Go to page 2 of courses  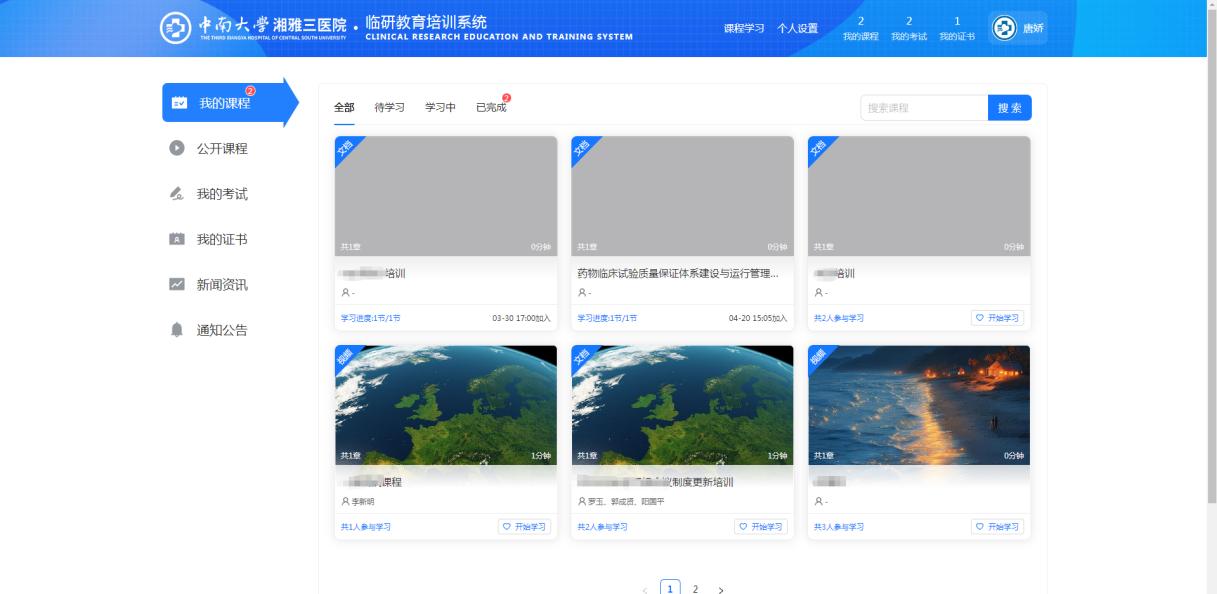(x=696, y=589)
